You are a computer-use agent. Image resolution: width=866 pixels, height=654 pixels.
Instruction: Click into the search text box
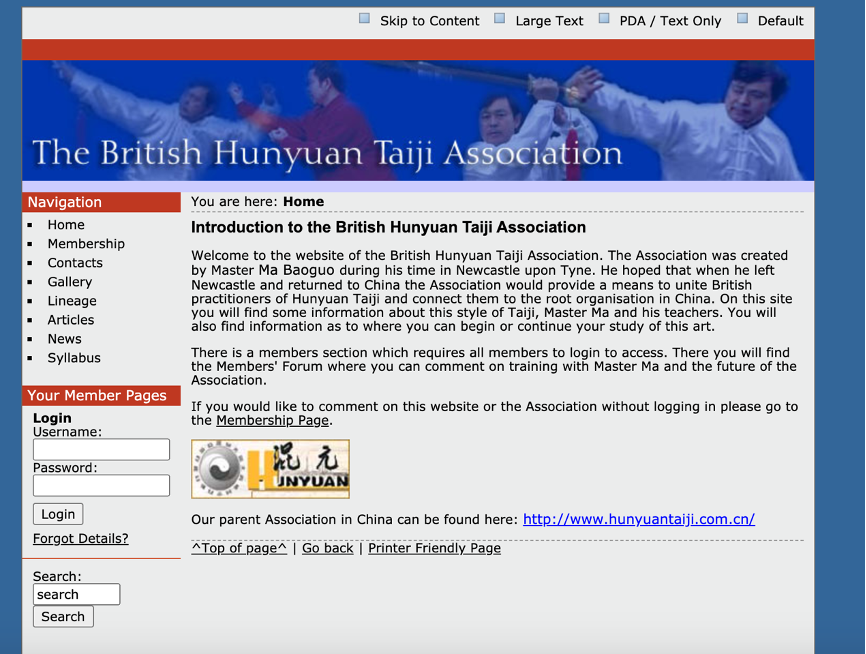click(x=76, y=594)
